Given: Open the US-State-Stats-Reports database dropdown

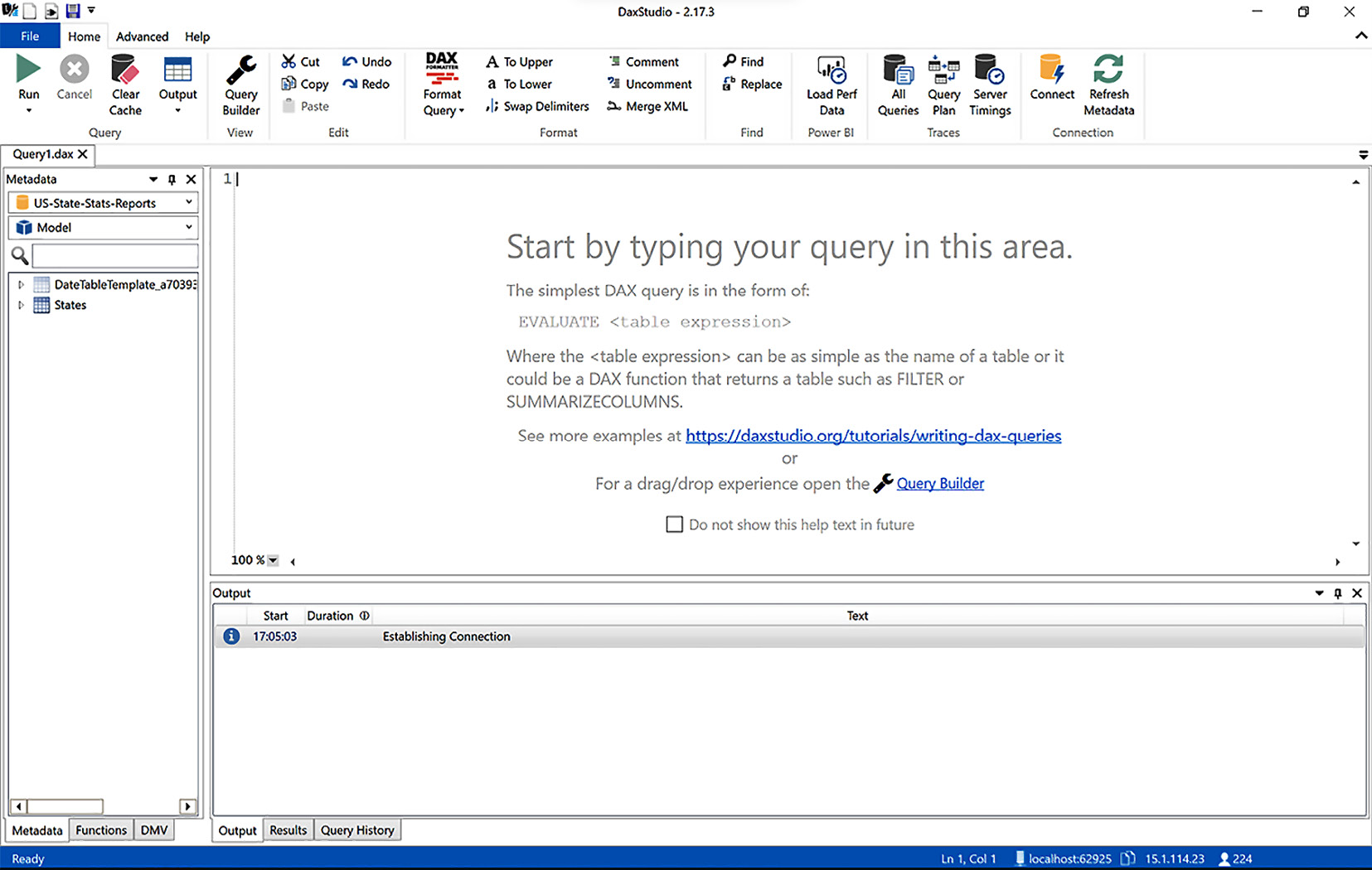Looking at the screenshot, I should [x=104, y=203].
